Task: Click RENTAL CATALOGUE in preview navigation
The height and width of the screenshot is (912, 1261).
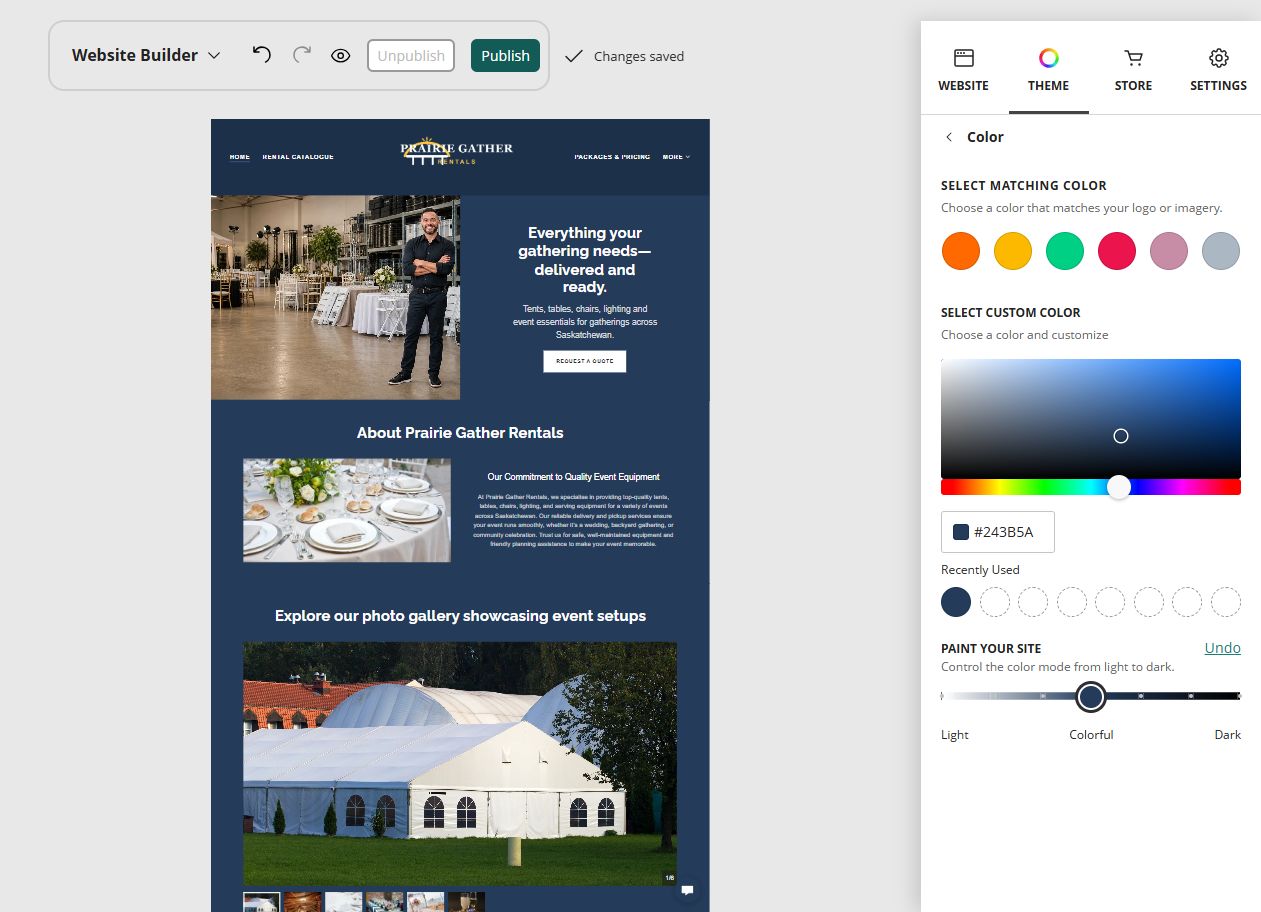Action: point(298,157)
